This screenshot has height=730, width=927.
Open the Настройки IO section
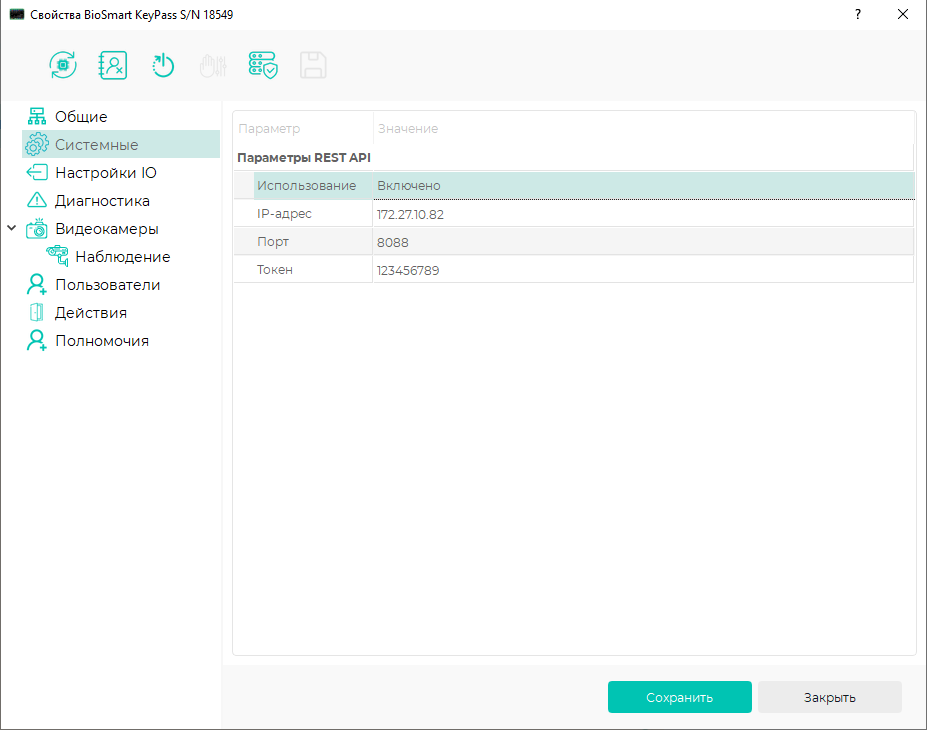coord(106,173)
